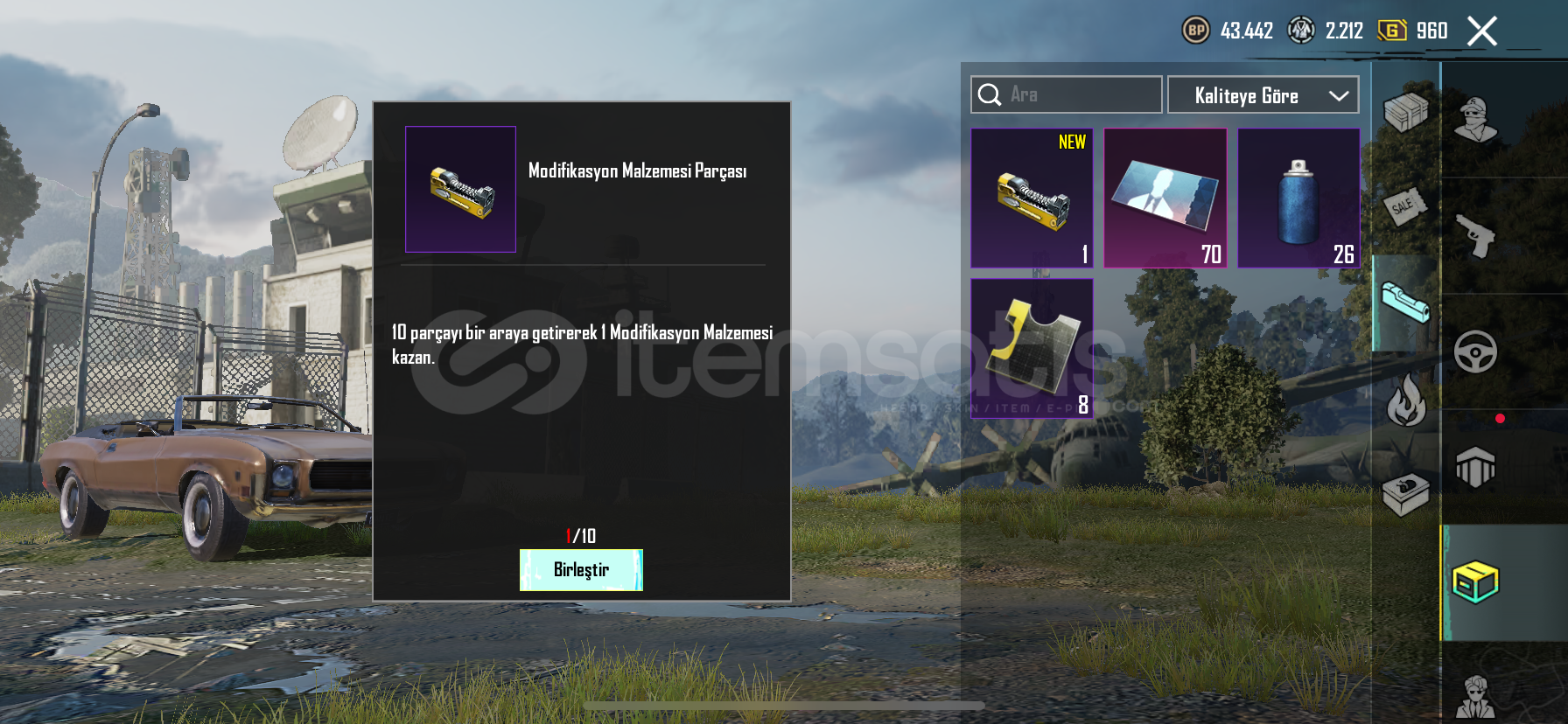Click the Birleştir combine button
1568x724 pixels.
(x=581, y=570)
